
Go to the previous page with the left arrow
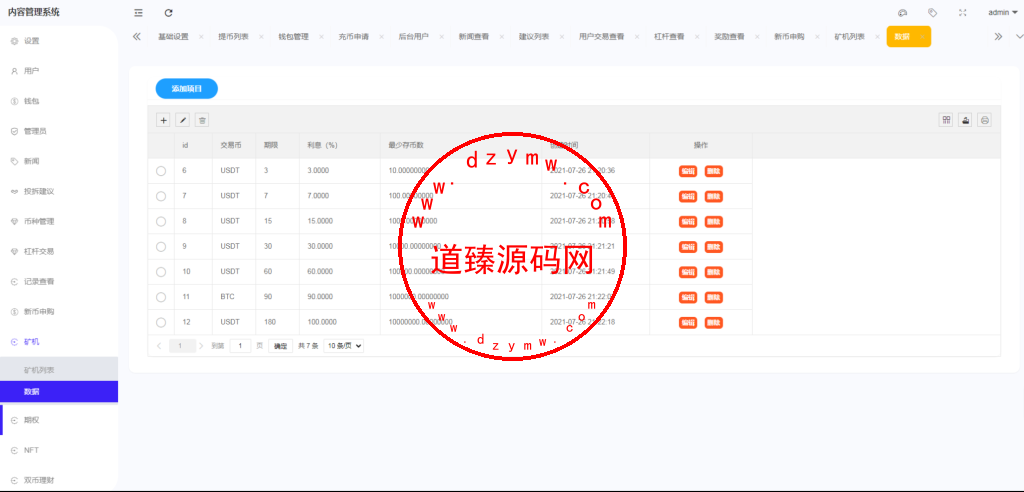(159, 346)
